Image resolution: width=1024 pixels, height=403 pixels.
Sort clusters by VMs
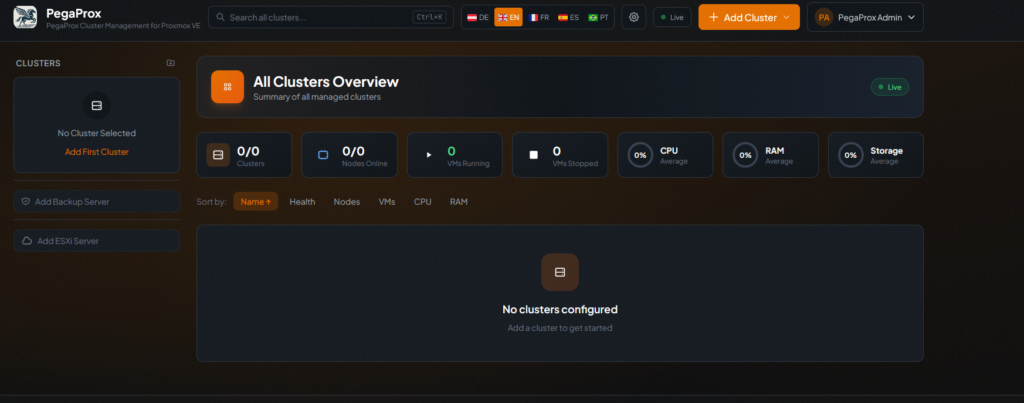coord(387,202)
